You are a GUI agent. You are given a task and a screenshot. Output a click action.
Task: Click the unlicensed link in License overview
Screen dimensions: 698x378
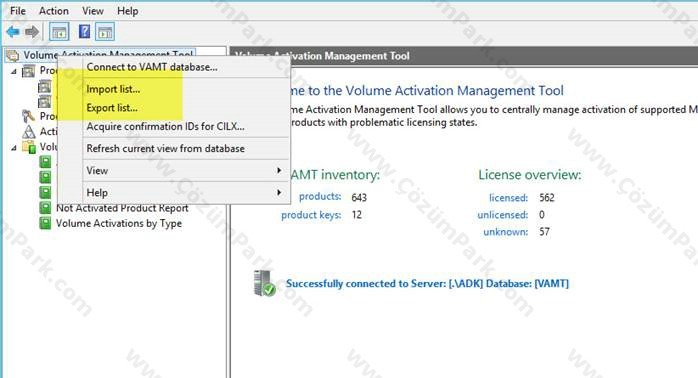point(503,215)
